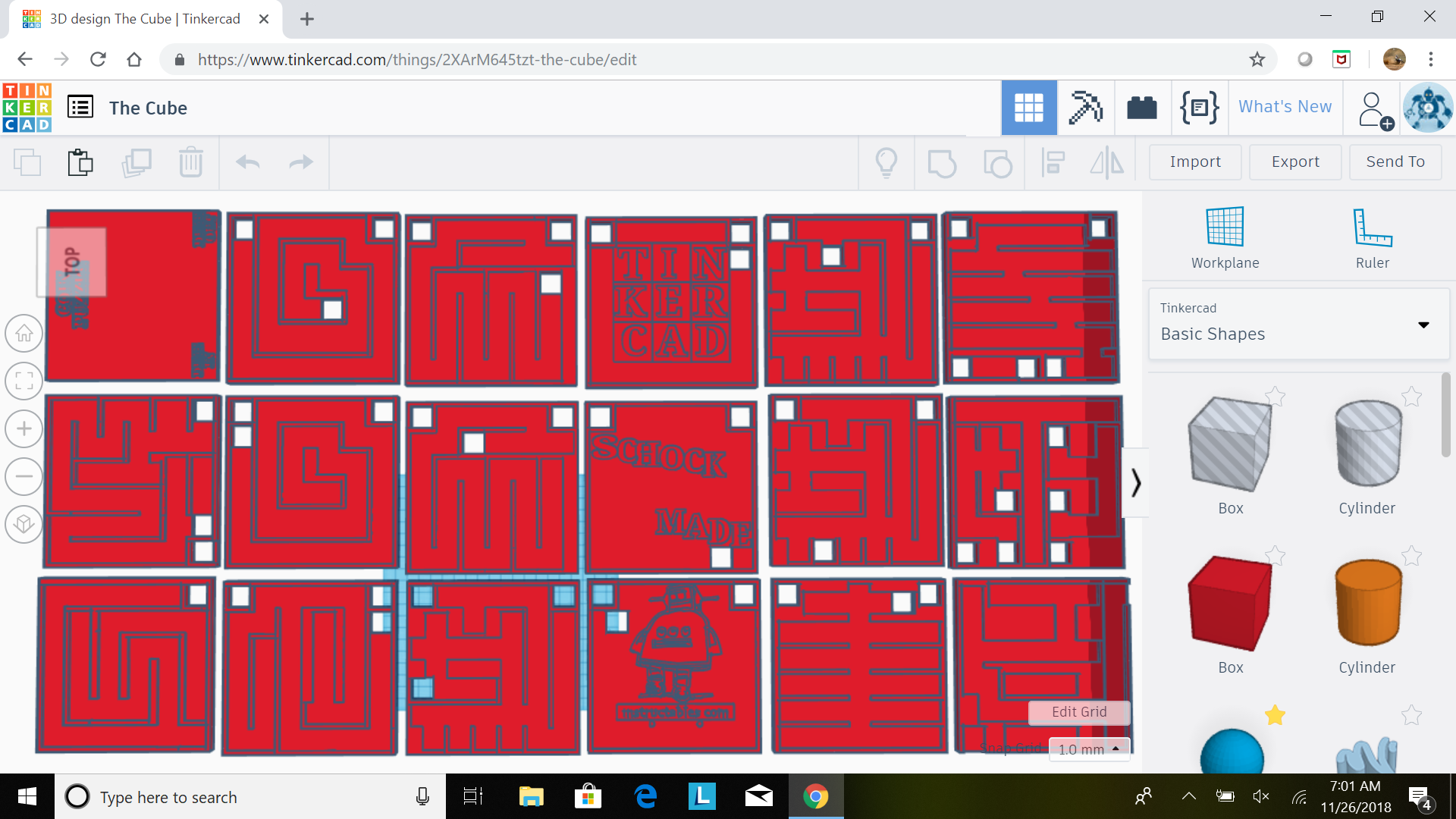Select the striped hole Cylinder shape

pyautogui.click(x=1368, y=444)
